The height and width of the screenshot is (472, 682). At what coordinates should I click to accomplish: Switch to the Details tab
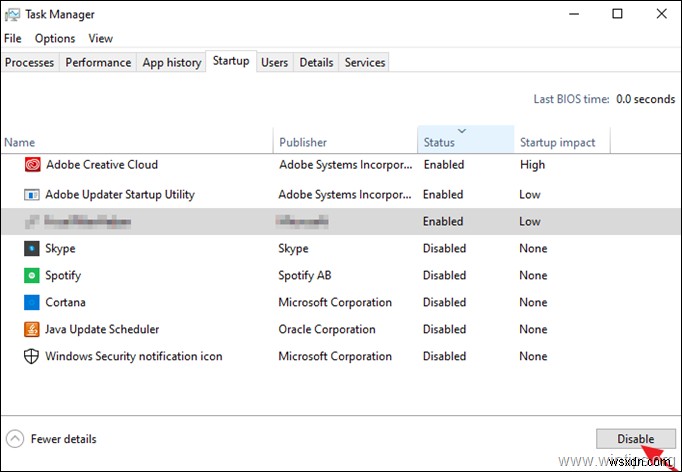pyautogui.click(x=316, y=63)
